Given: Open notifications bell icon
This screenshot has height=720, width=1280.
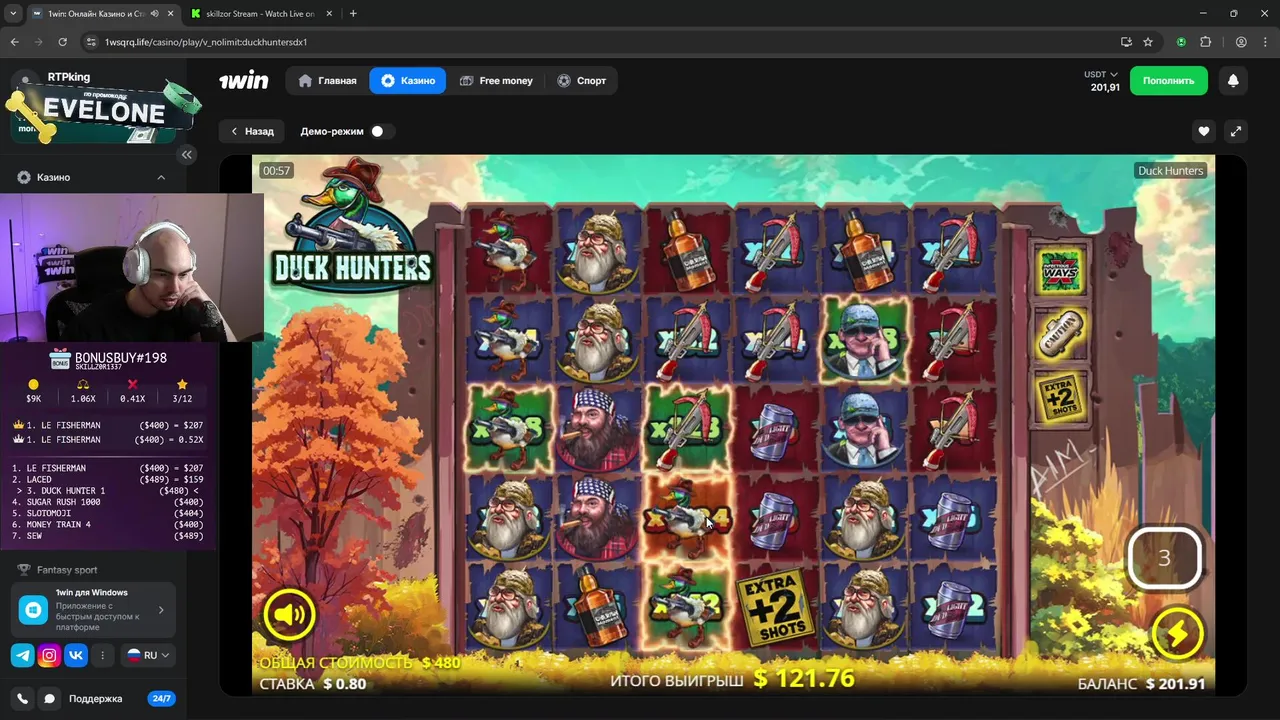Looking at the screenshot, I should pos(1233,81).
